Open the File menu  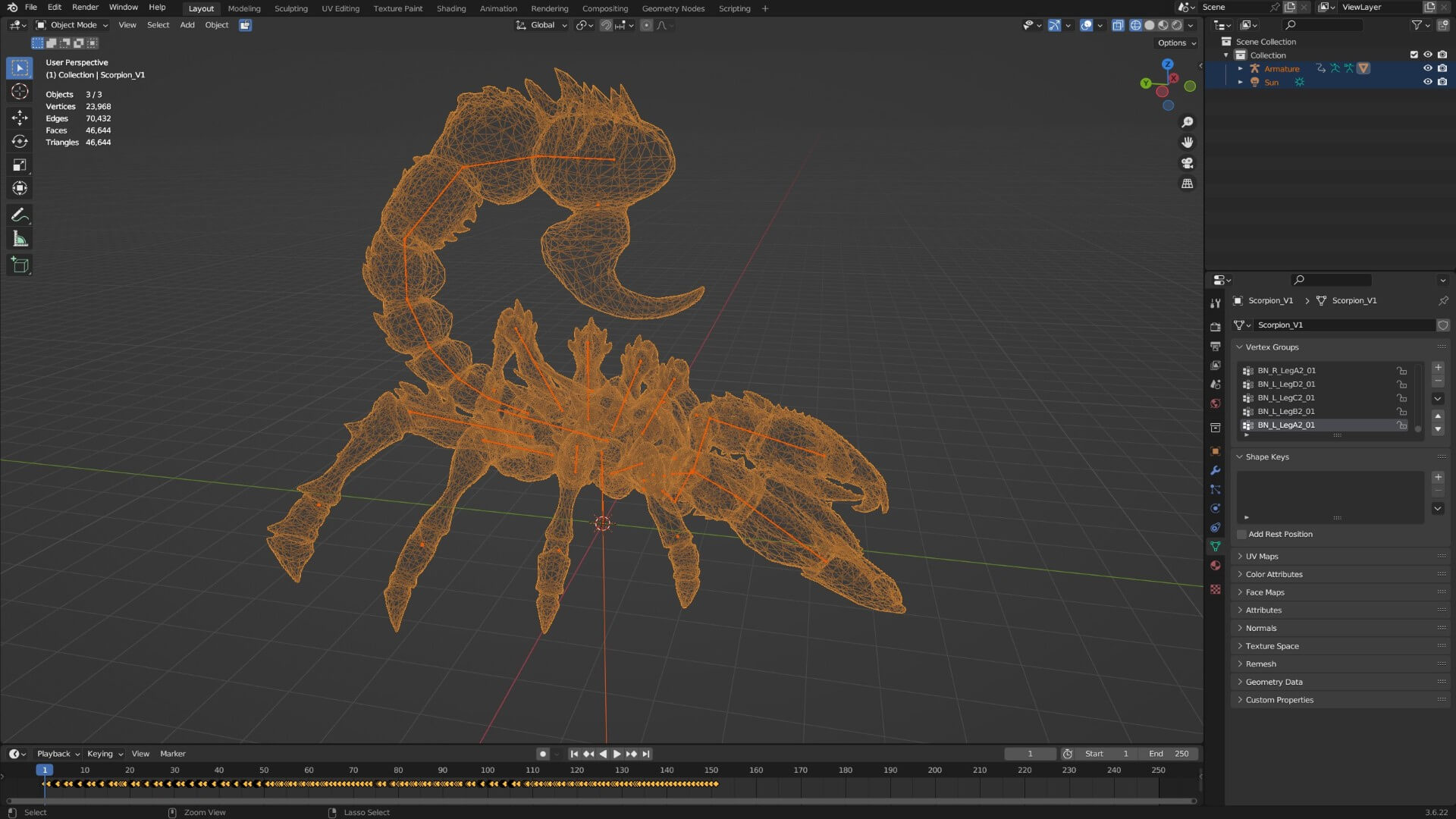coord(31,8)
